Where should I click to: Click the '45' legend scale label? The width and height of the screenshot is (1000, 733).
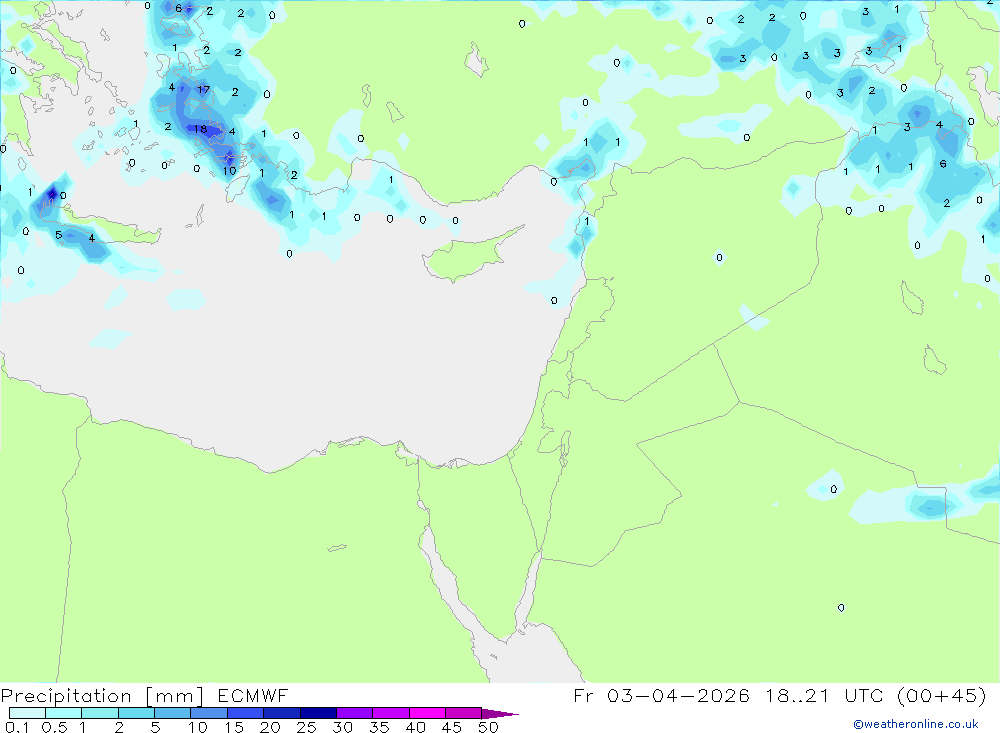(x=452, y=727)
